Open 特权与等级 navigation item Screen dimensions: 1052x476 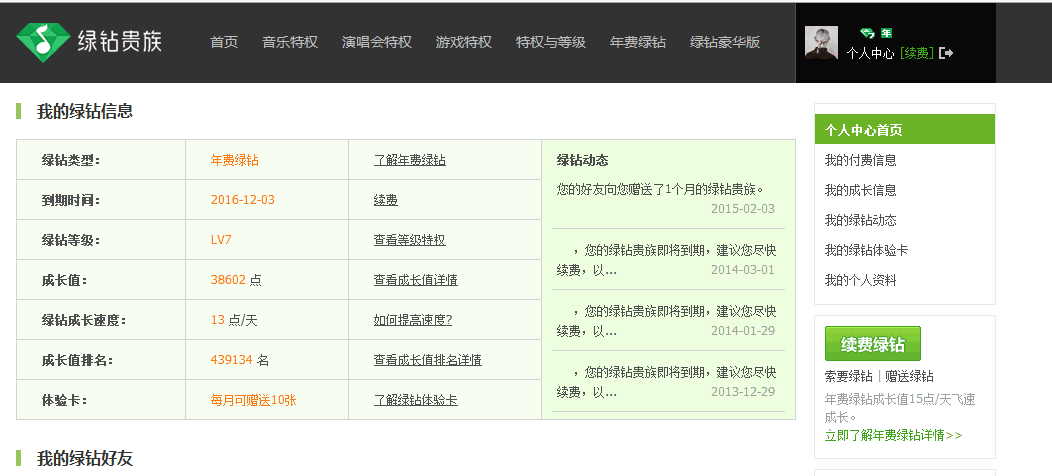551,42
